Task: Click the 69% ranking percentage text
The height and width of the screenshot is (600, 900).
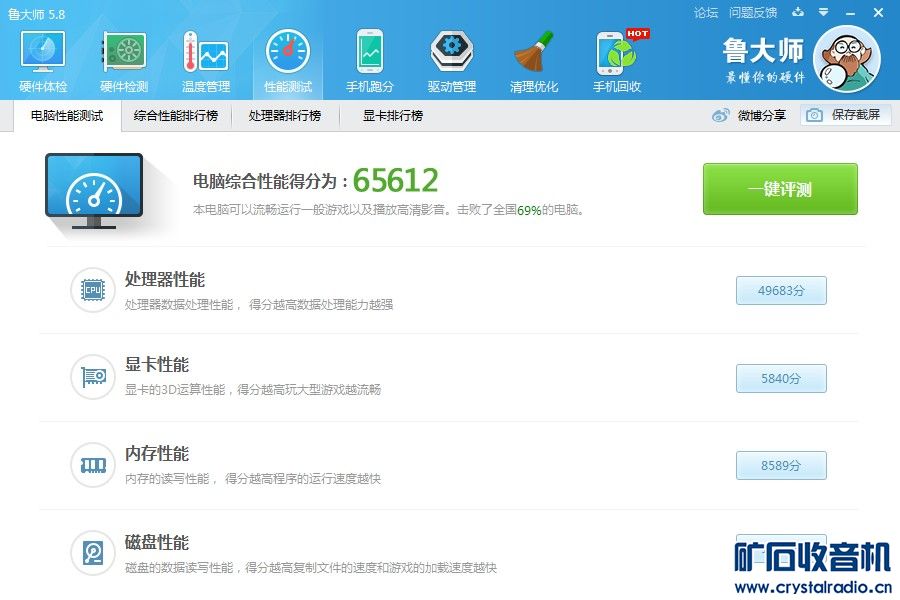Action: [x=529, y=210]
